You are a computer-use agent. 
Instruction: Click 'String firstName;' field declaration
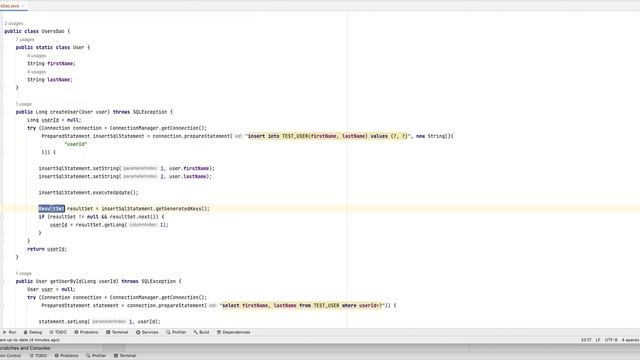coord(51,63)
